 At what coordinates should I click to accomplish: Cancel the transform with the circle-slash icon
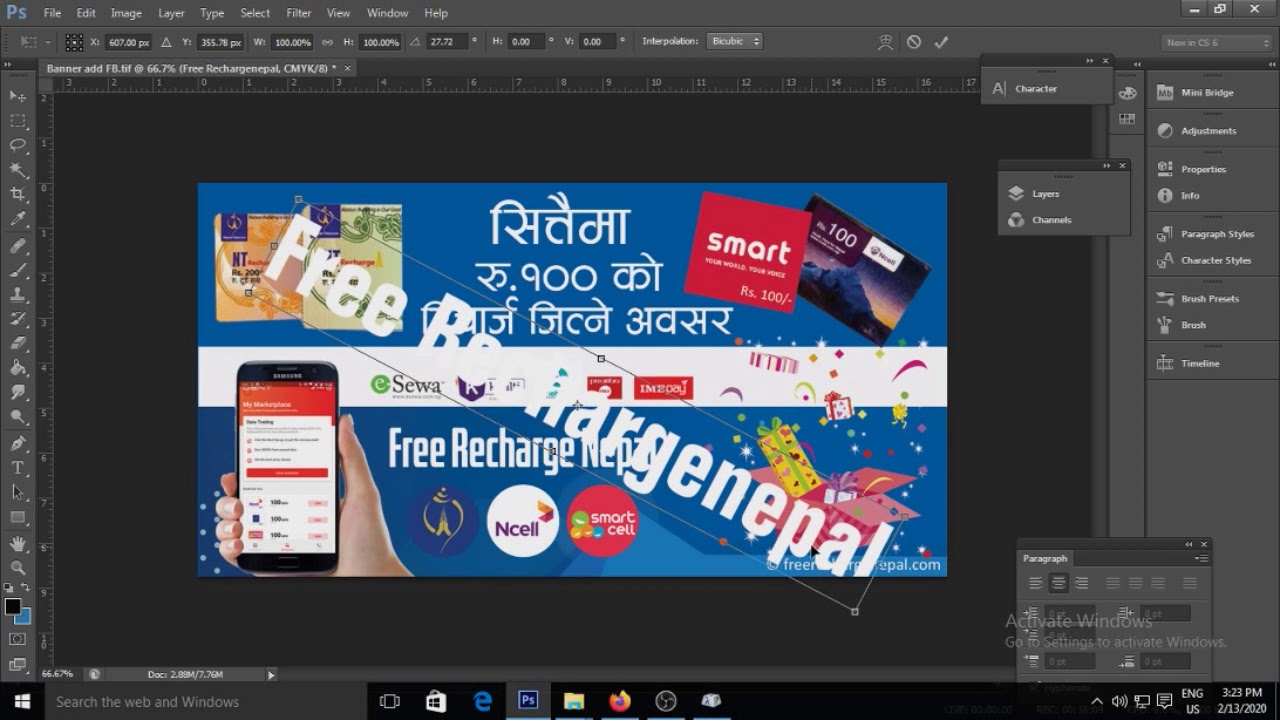point(913,42)
